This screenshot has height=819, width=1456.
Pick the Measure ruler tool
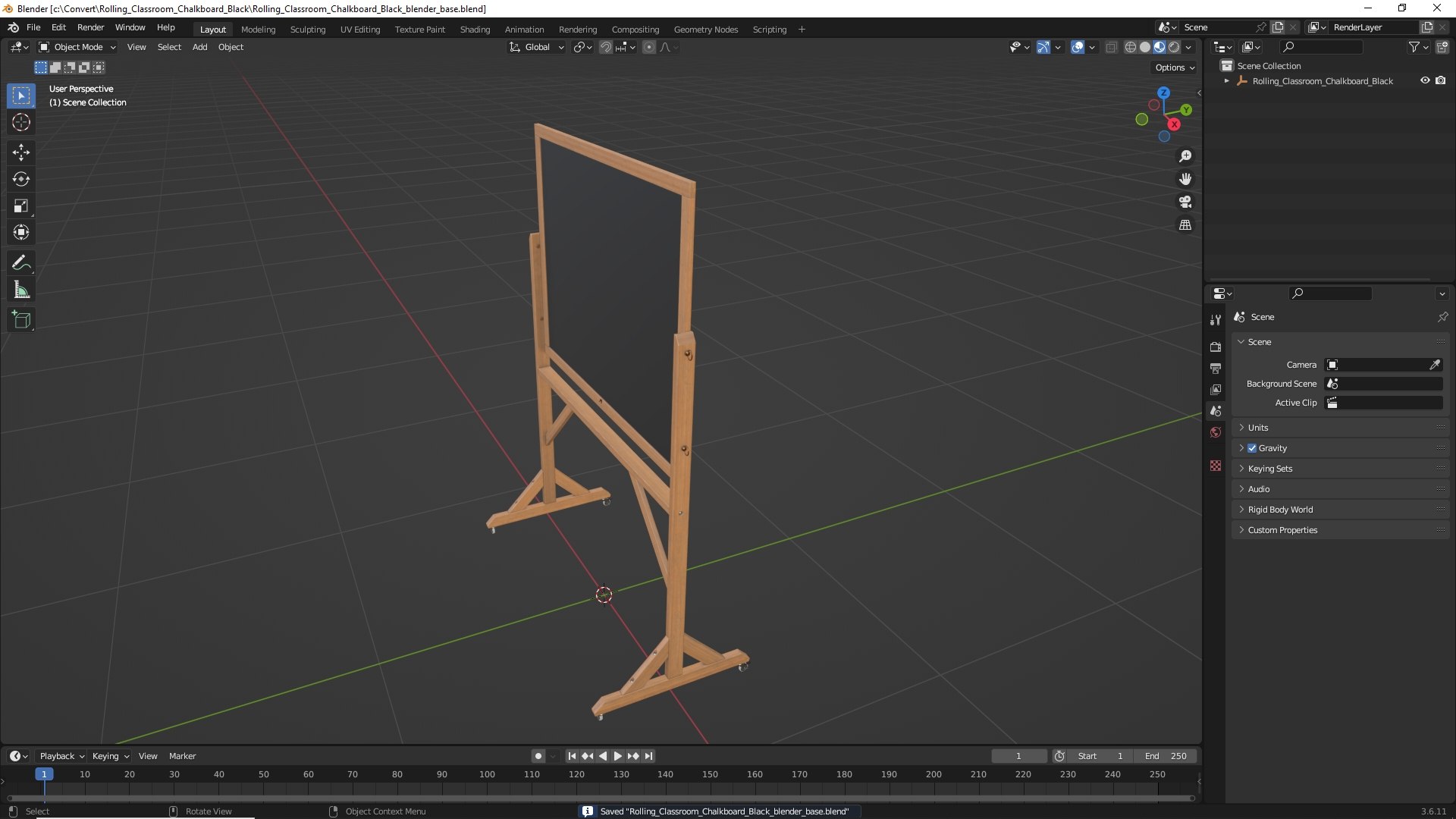click(x=21, y=290)
